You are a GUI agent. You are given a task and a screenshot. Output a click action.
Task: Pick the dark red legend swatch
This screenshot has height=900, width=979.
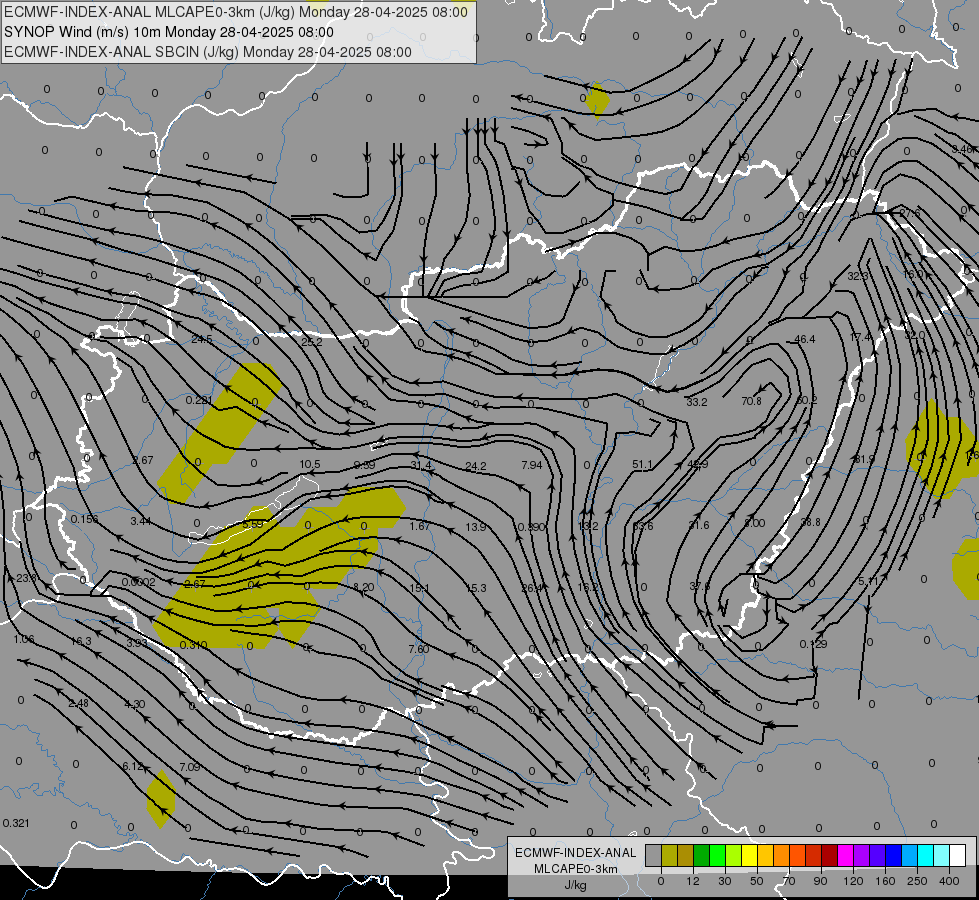(830, 855)
